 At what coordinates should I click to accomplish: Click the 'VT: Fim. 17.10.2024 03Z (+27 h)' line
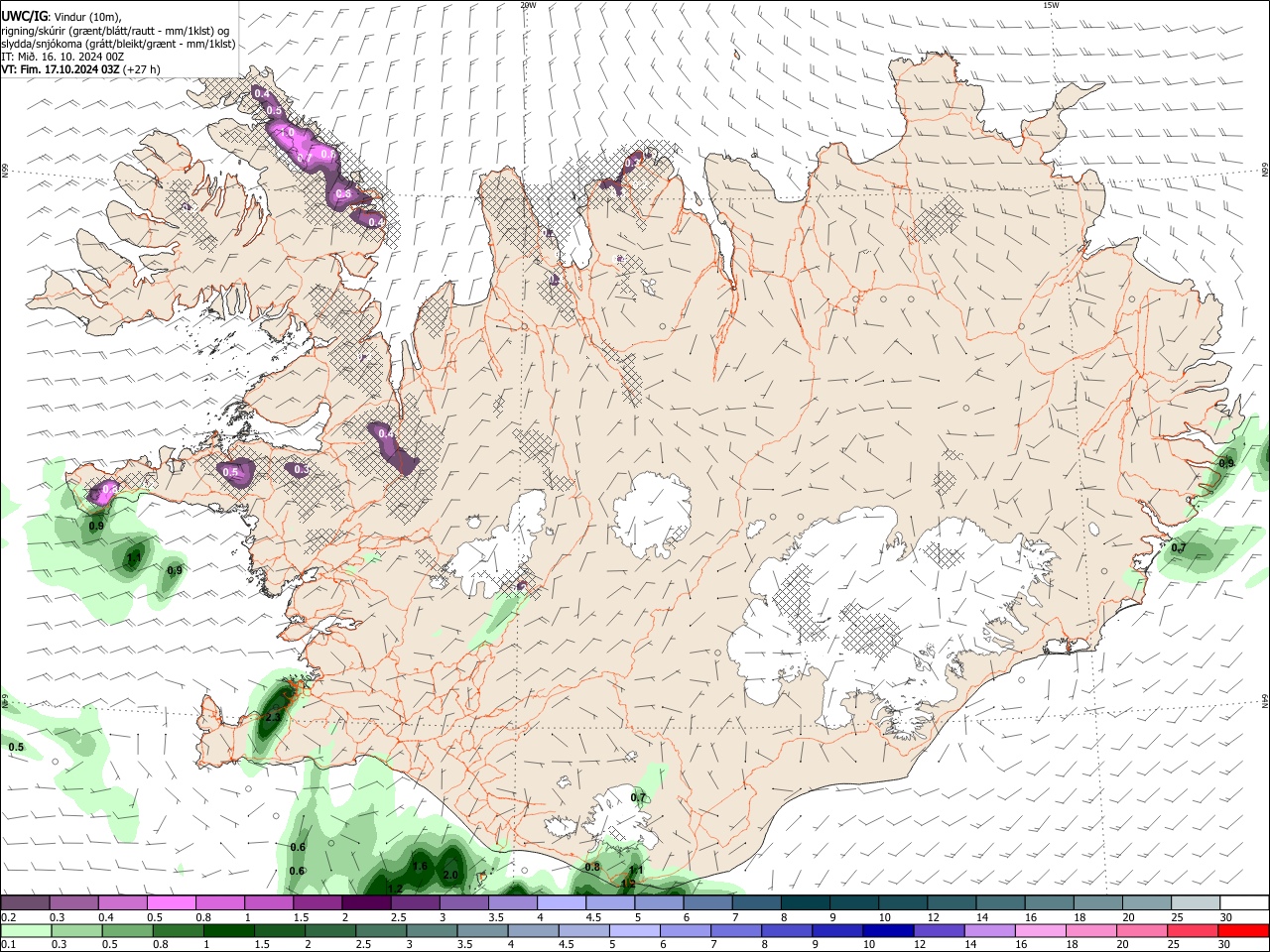(x=80, y=69)
